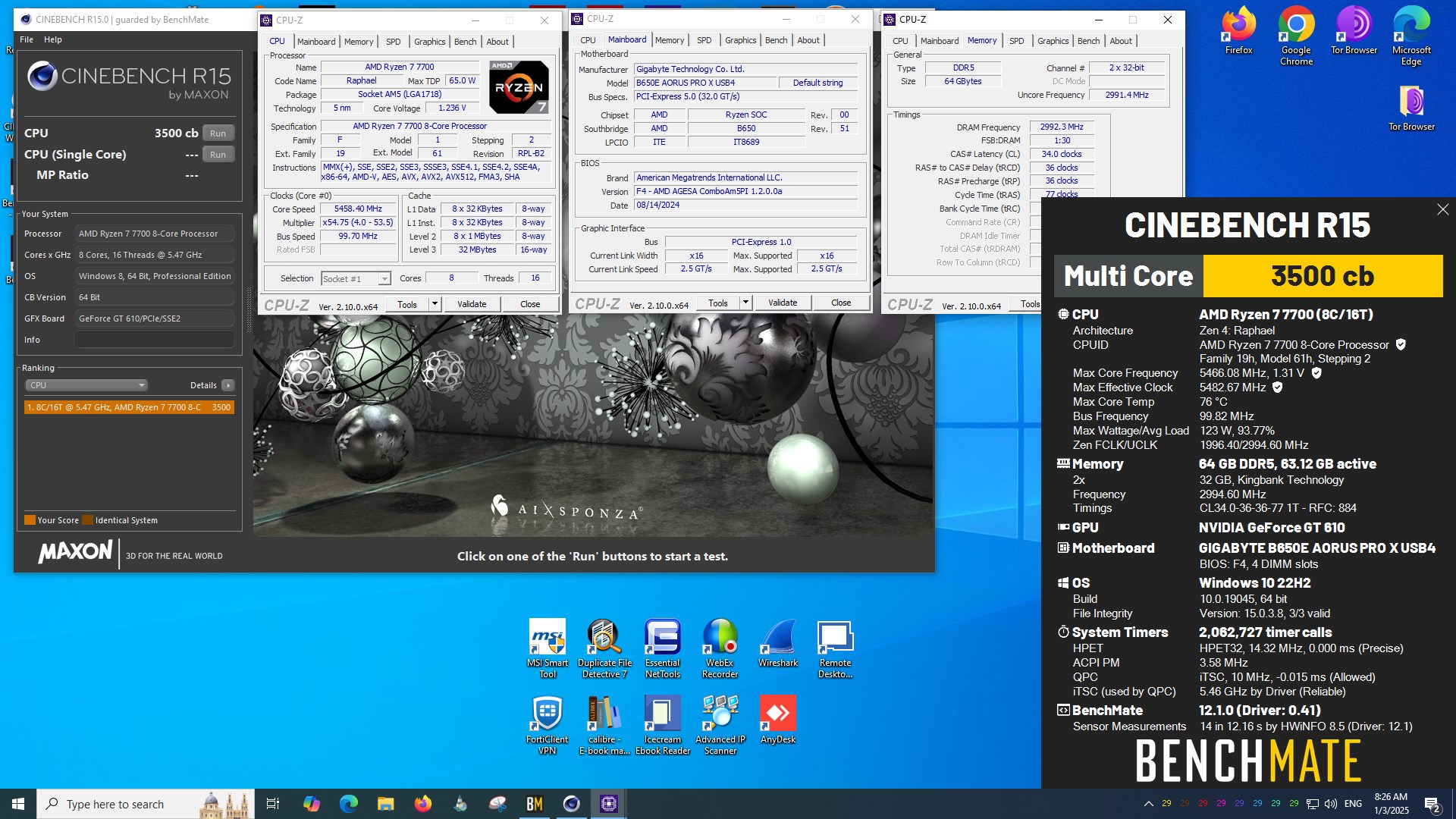Image resolution: width=1456 pixels, height=819 pixels.
Task: Open AnyDesk desktop shortcut
Action: [x=778, y=720]
